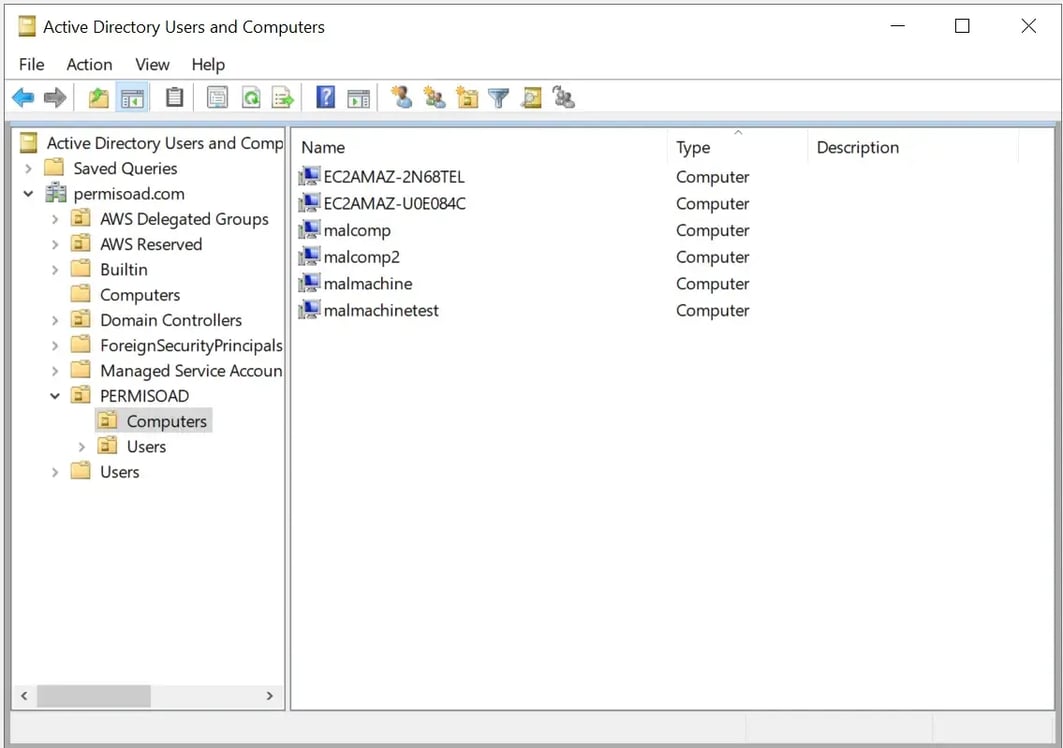
Task: Click the clipboard icon in the toolbar
Action: pyautogui.click(x=174, y=98)
